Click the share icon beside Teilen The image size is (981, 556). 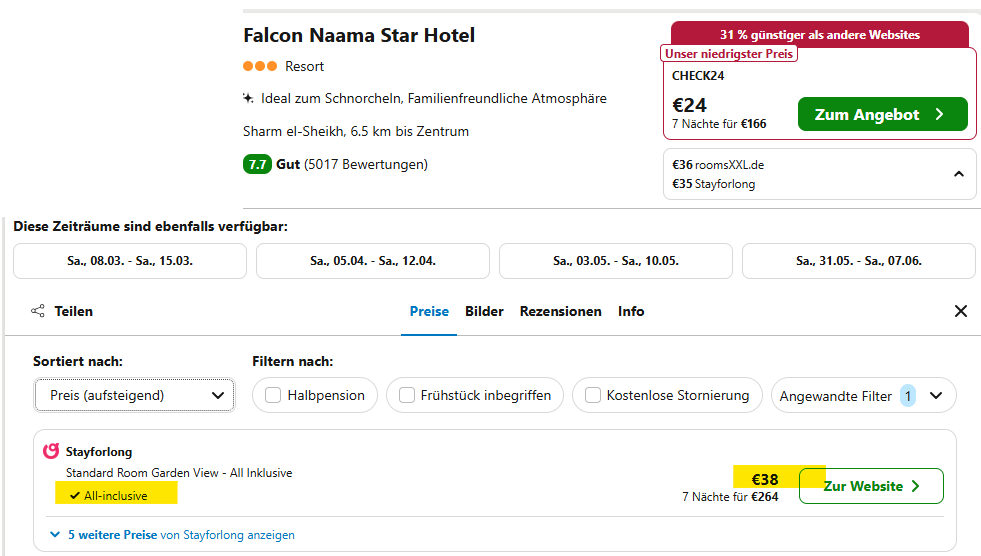[x=38, y=311]
